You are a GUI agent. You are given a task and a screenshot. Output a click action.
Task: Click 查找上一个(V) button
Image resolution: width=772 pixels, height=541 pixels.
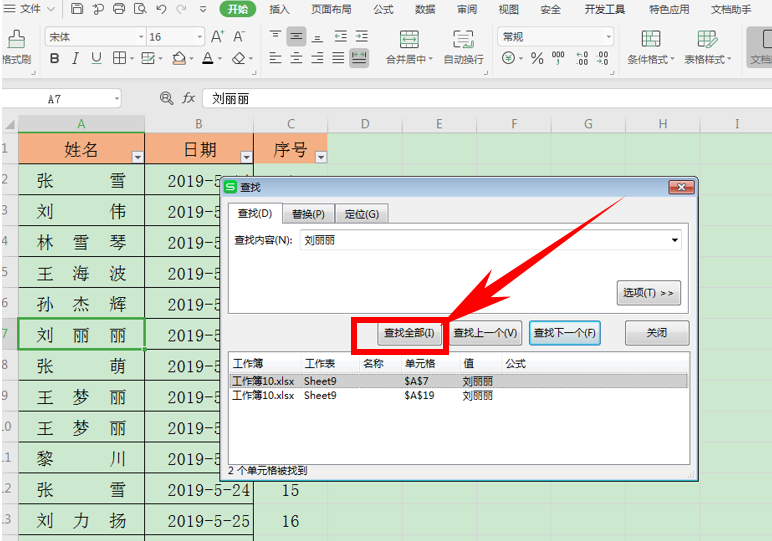[x=485, y=333]
